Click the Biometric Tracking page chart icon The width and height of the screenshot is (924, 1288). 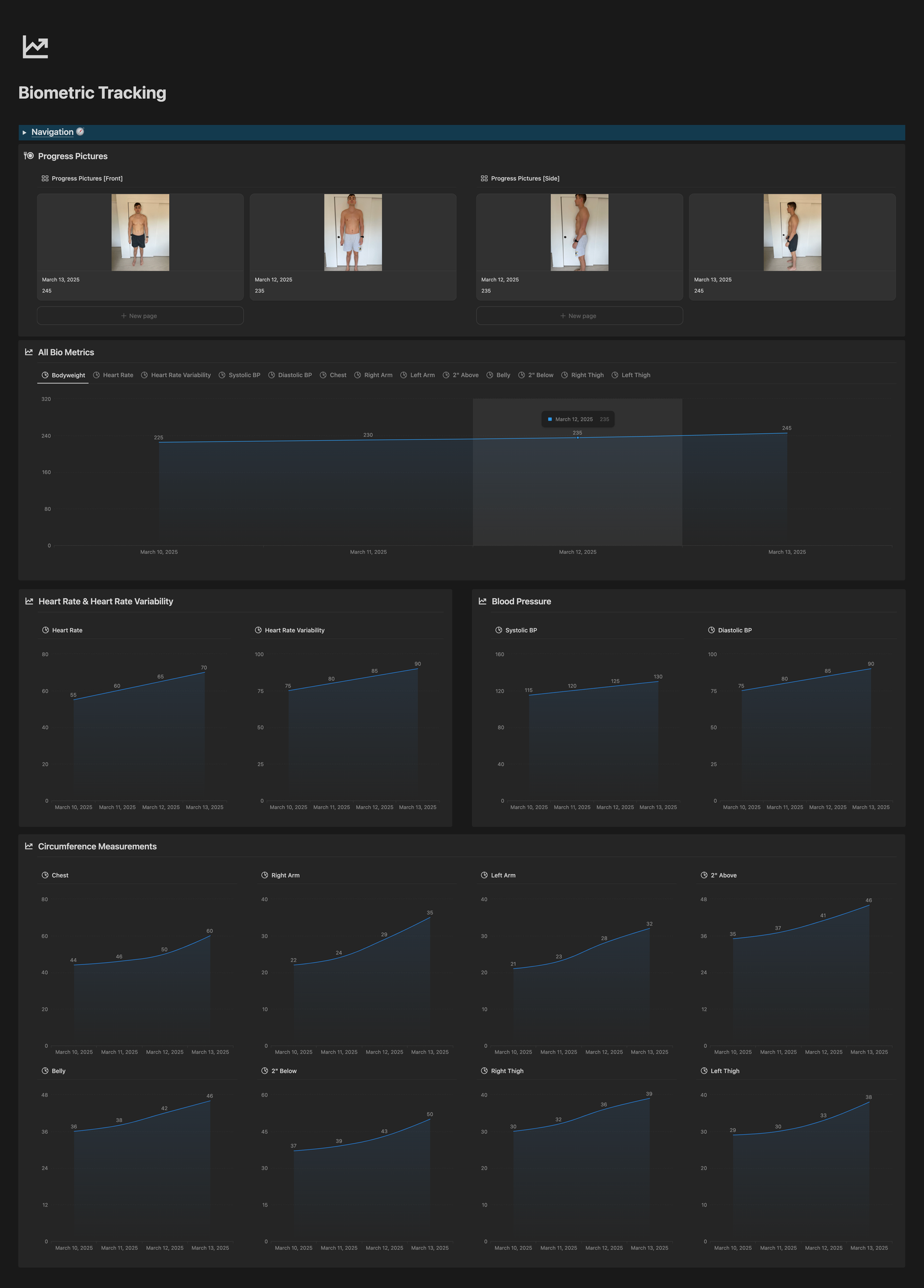point(35,47)
